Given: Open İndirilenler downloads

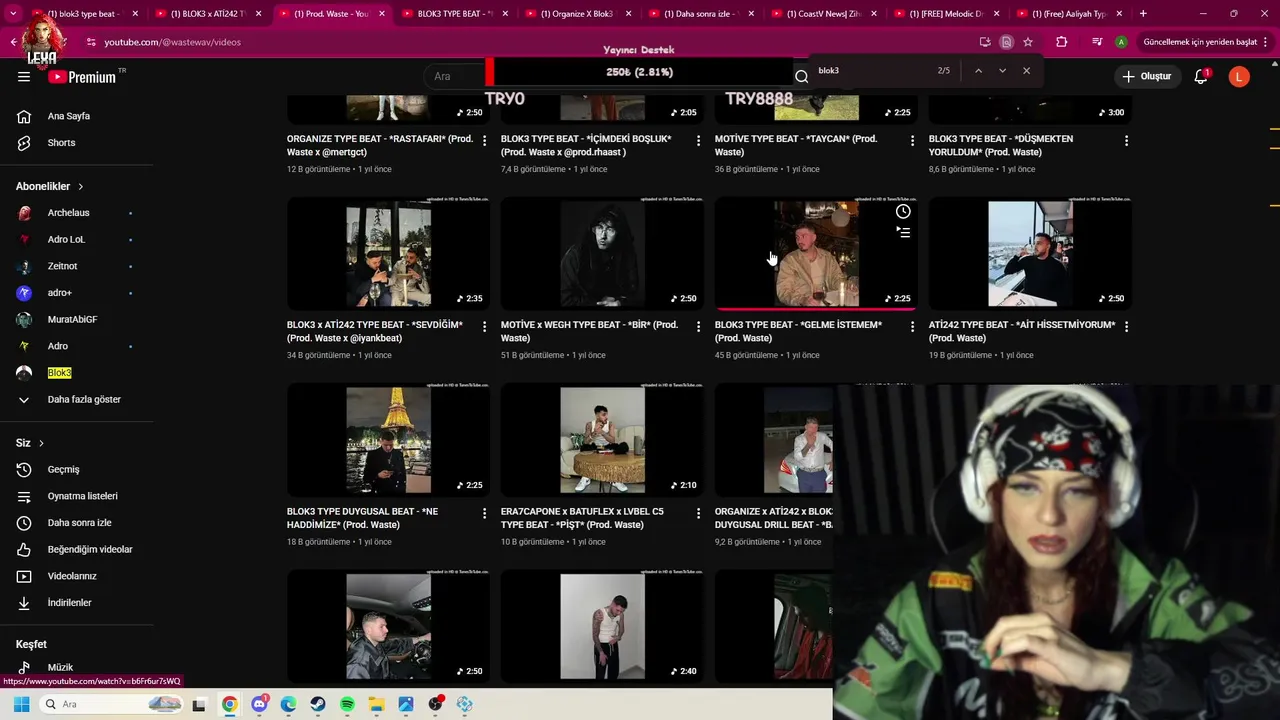Looking at the screenshot, I should coord(69,603).
